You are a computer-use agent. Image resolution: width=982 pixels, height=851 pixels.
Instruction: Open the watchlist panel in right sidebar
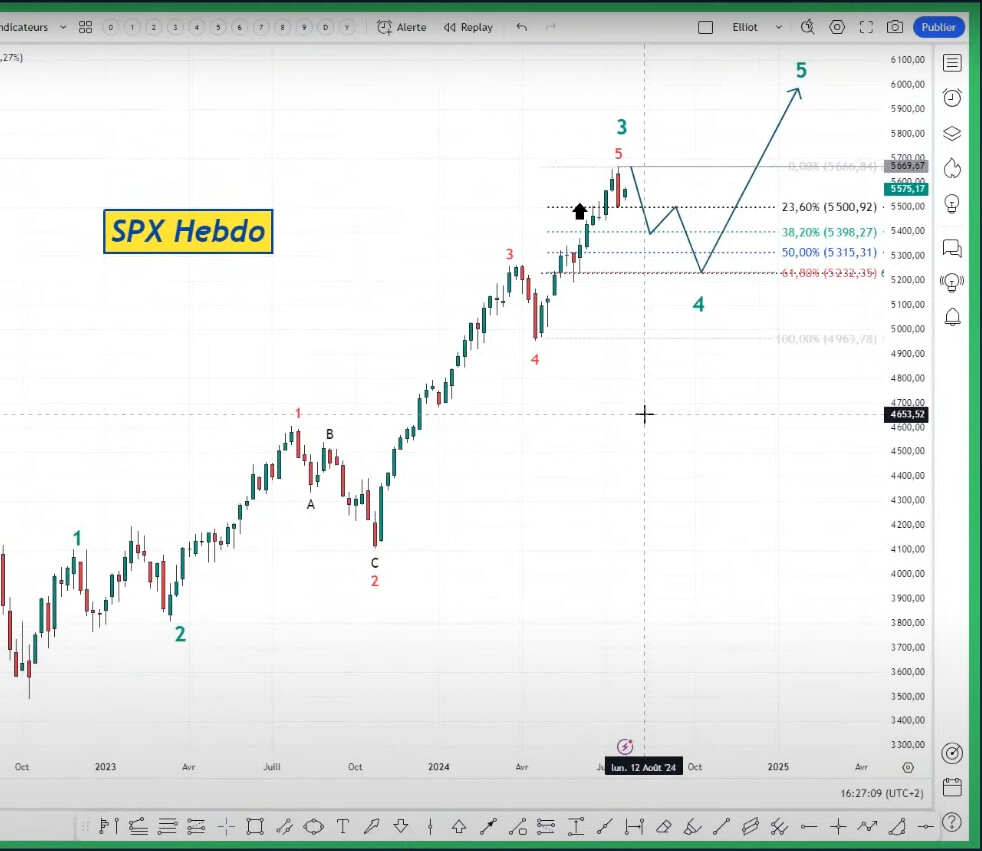(x=952, y=63)
